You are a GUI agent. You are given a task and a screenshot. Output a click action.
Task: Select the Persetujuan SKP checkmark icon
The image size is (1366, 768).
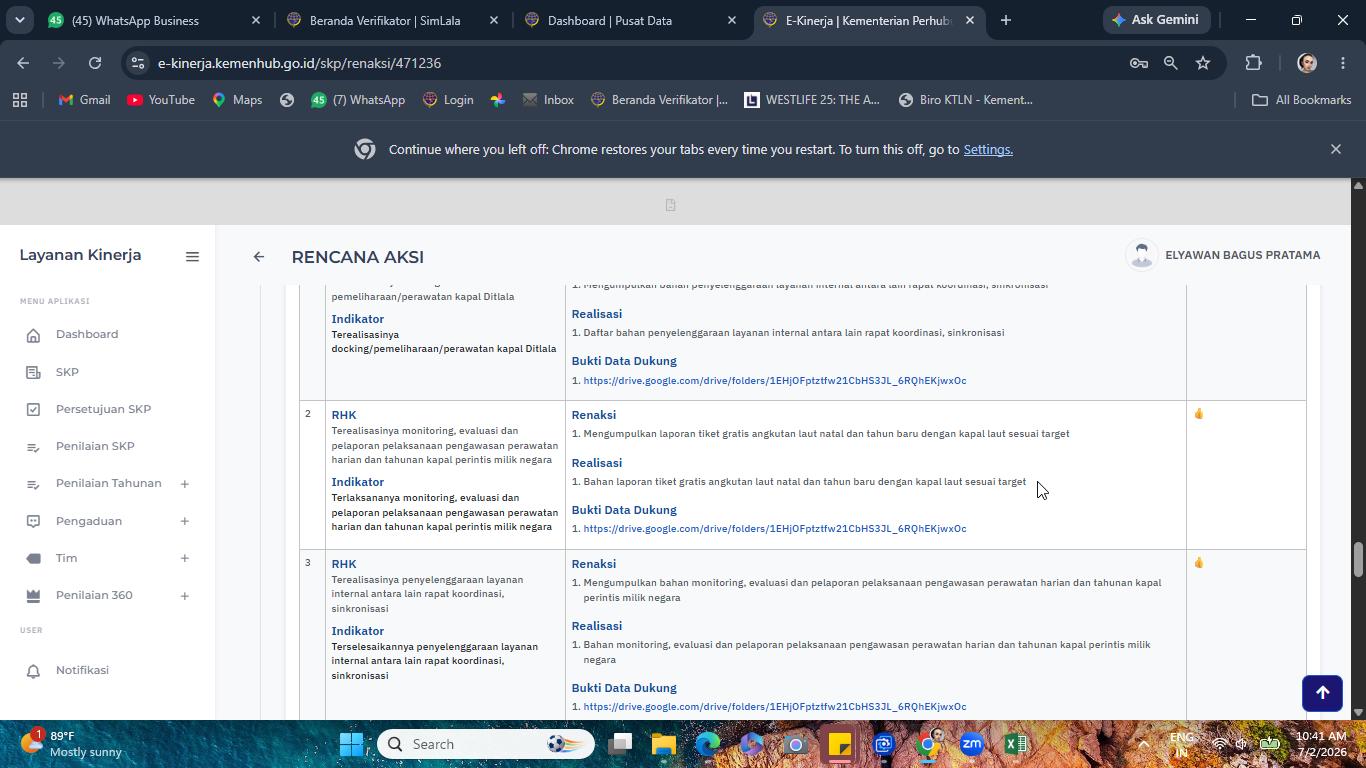pyautogui.click(x=33, y=409)
